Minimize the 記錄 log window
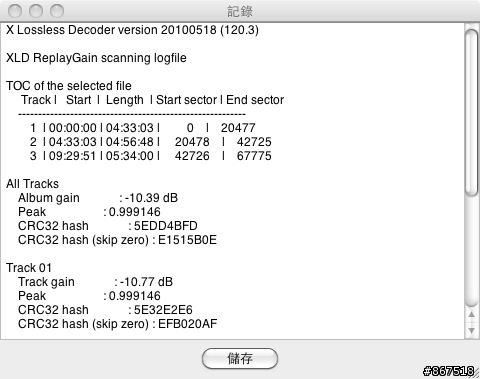 pos(36,11)
